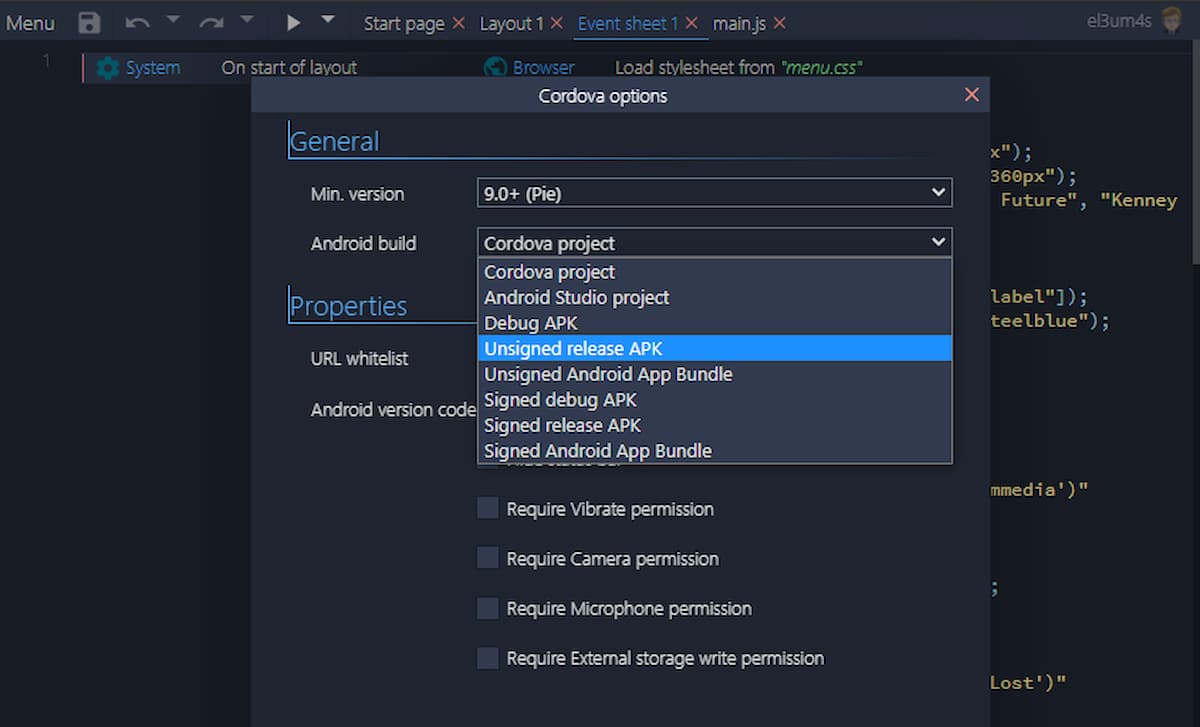Choose Unsigned Android App Bundle option
This screenshot has height=727, width=1200.
click(x=714, y=374)
